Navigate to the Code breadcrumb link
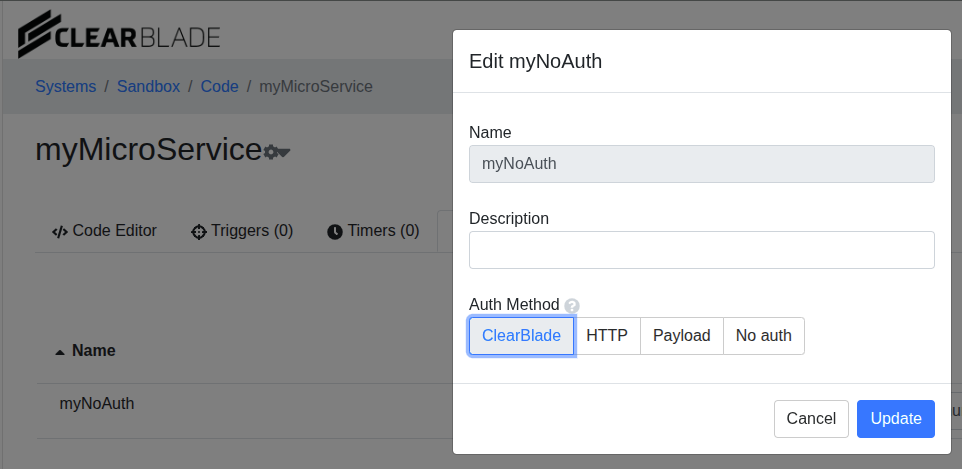The width and height of the screenshot is (962, 469). 219,87
